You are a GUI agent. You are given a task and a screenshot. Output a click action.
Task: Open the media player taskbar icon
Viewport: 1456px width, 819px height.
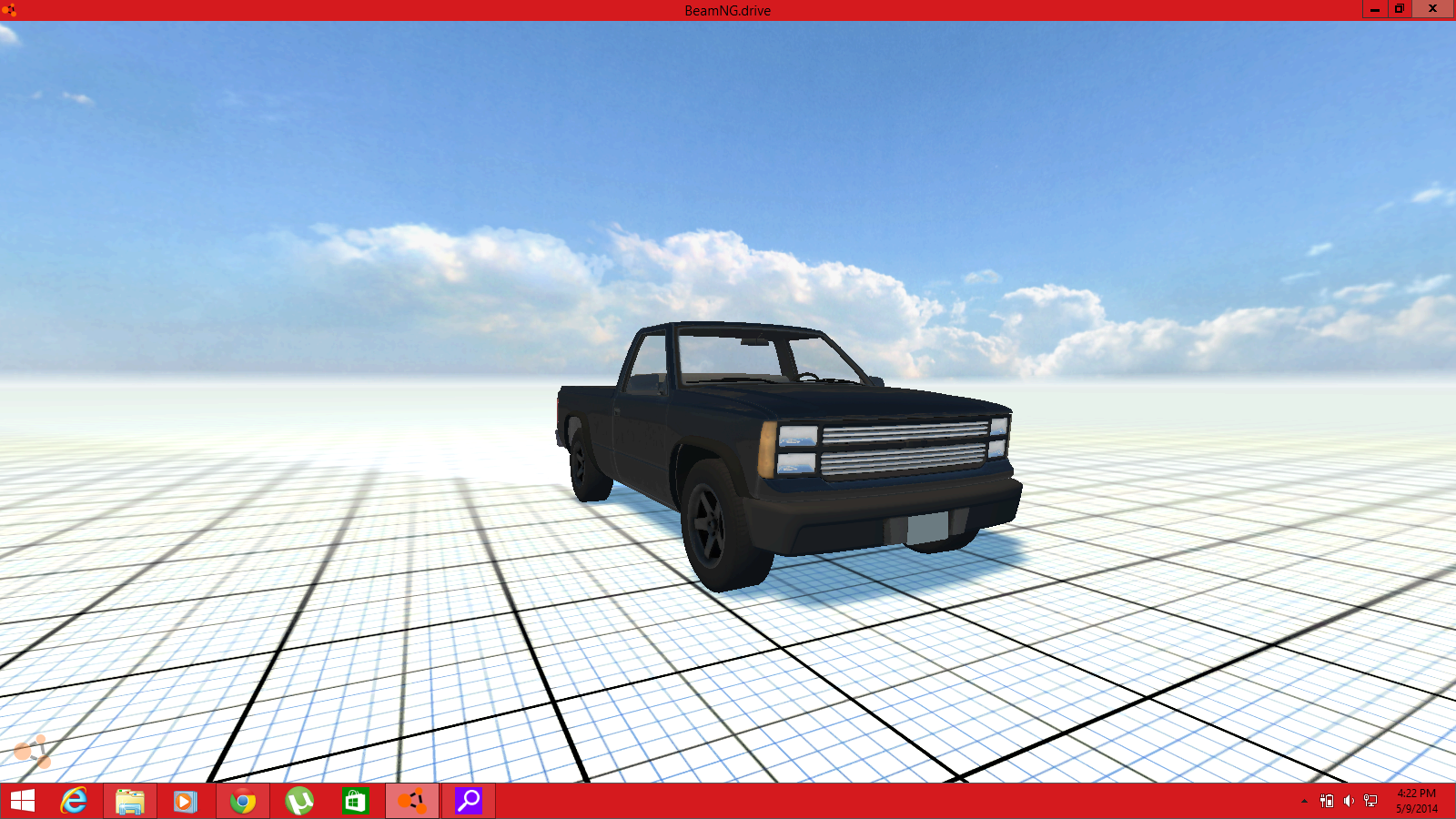click(186, 801)
